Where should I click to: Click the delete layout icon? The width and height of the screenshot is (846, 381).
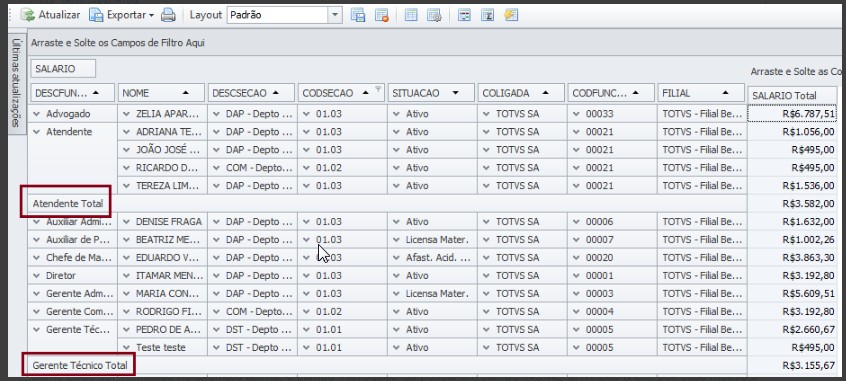[382, 15]
